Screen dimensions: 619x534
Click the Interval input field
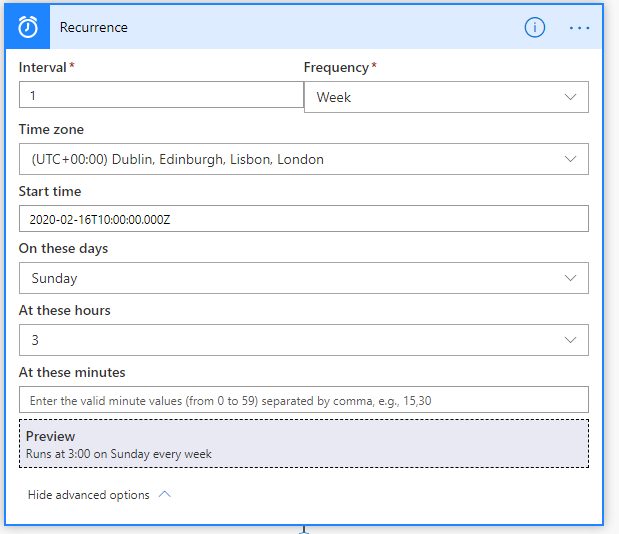coord(161,95)
